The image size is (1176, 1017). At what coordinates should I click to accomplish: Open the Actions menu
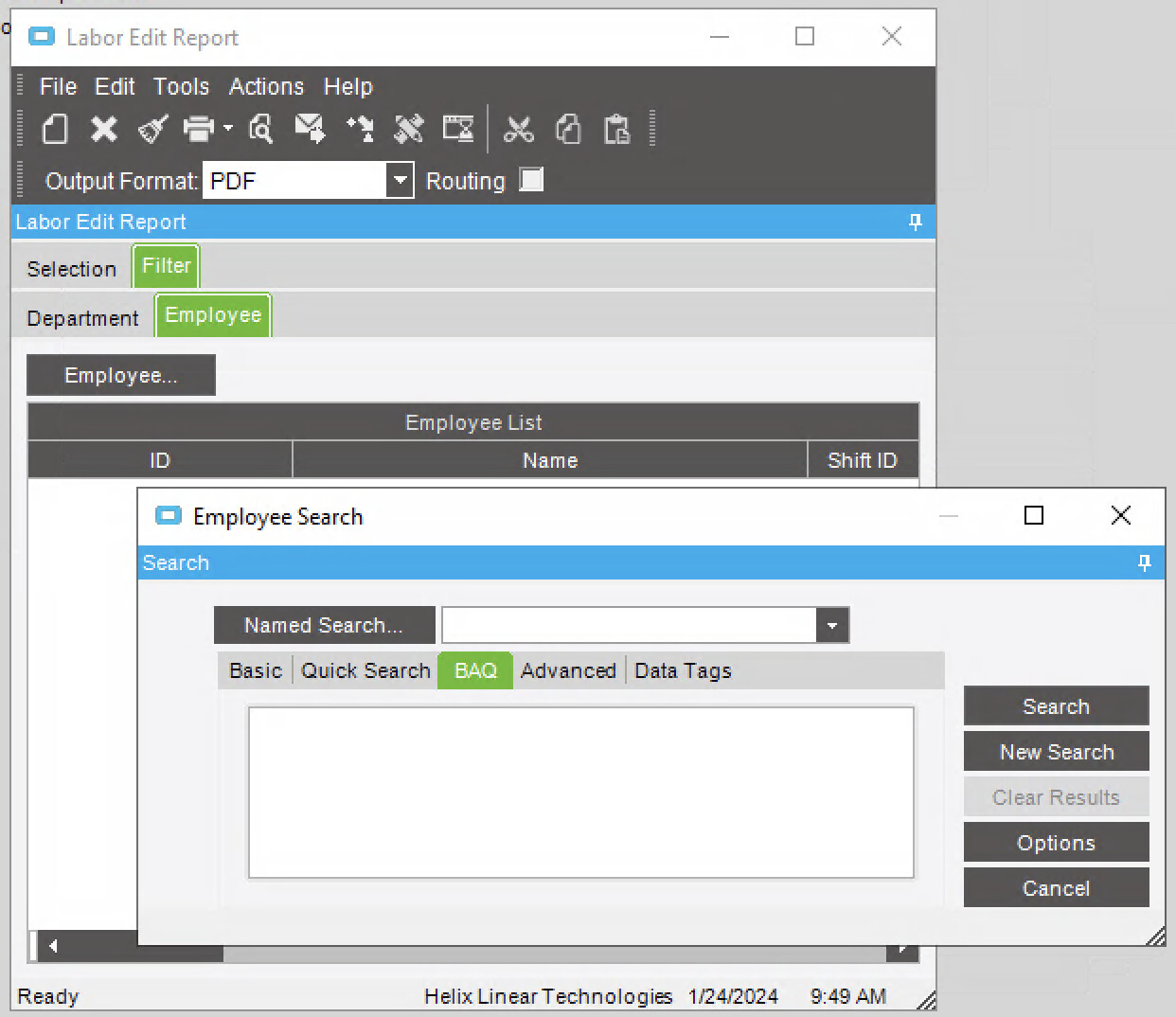coord(266,86)
